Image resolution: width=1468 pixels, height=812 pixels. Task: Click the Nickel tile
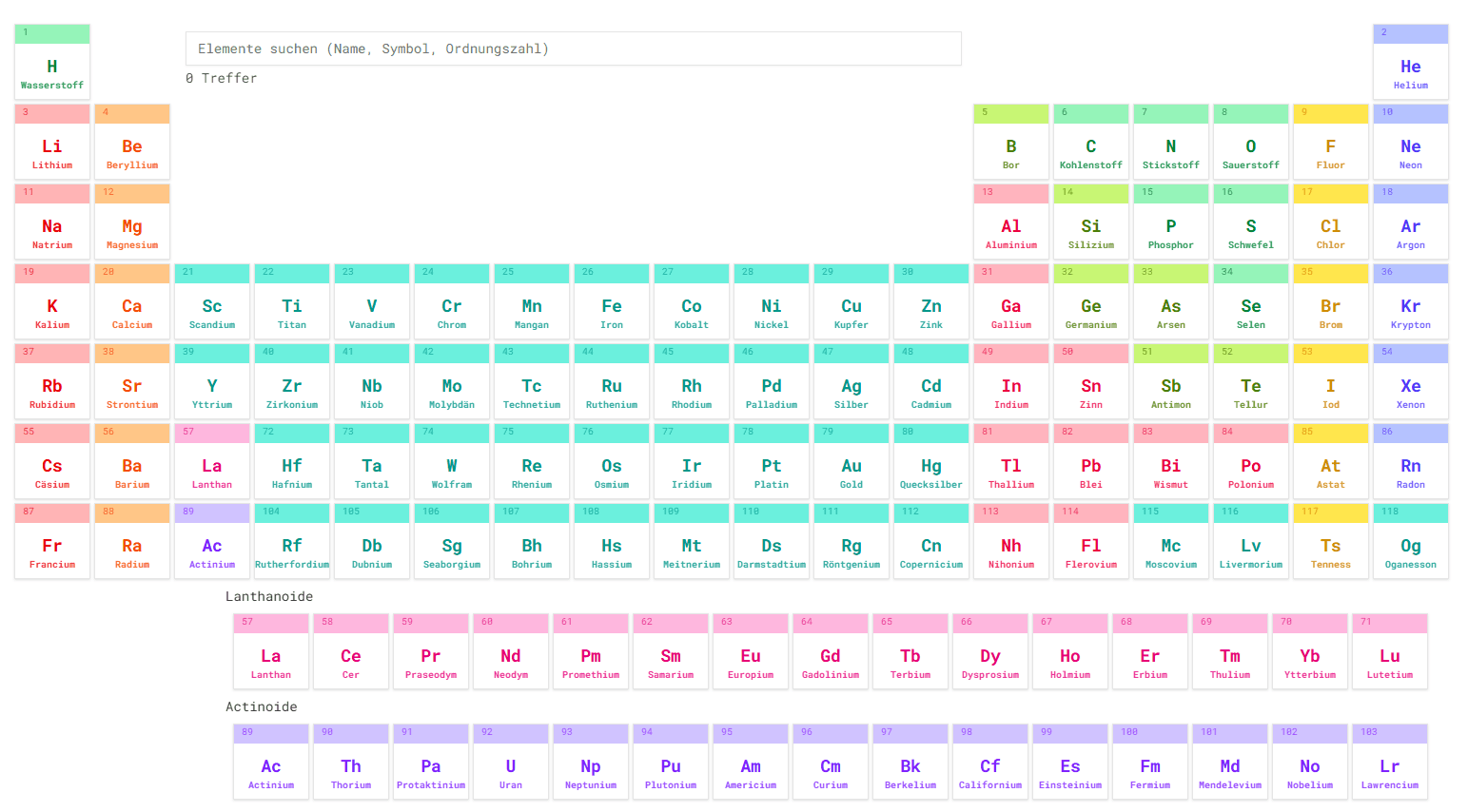coord(772,301)
